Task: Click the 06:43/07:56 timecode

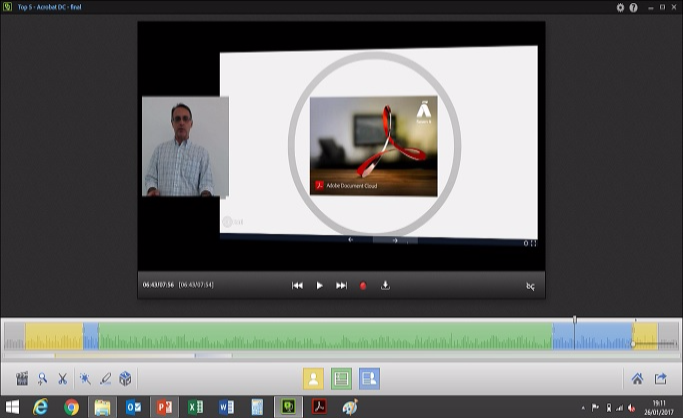Action: (158, 285)
